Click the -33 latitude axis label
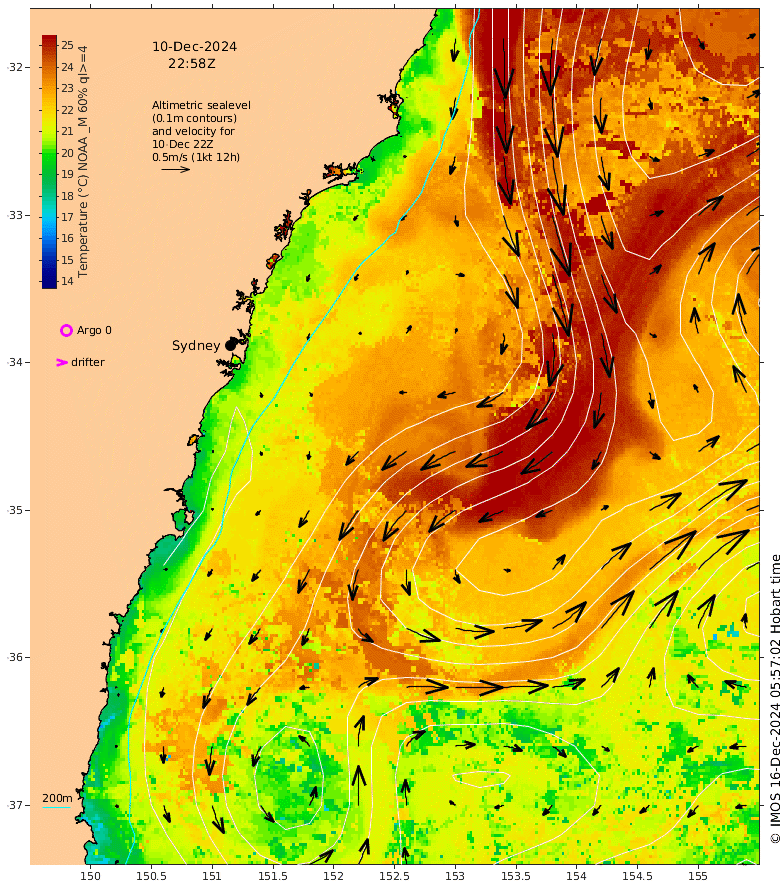This screenshot has height=890, width=780. pyautogui.click(x=16, y=216)
